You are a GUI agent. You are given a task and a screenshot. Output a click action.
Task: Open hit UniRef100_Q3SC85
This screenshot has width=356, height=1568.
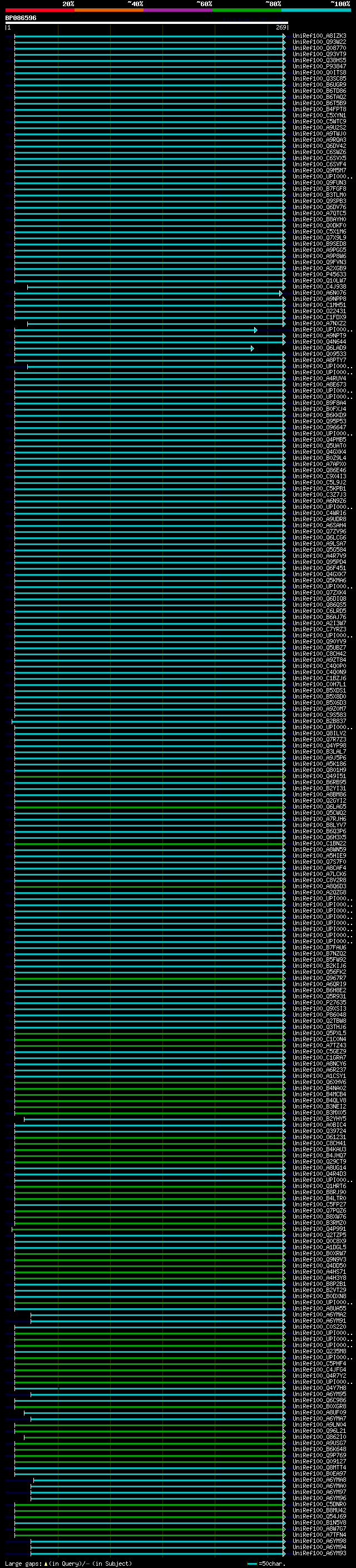(319, 78)
